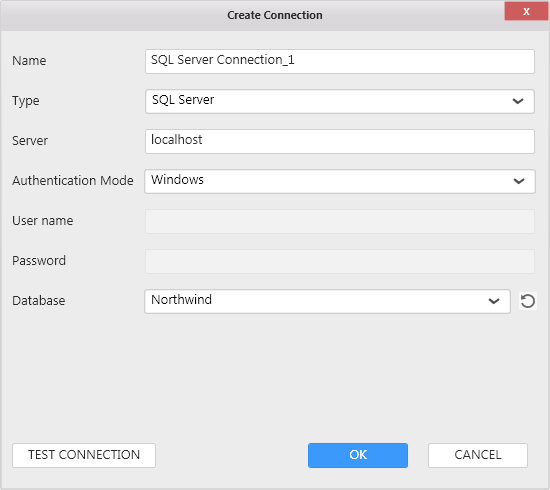Focus the Server field containing localhost

(340, 141)
